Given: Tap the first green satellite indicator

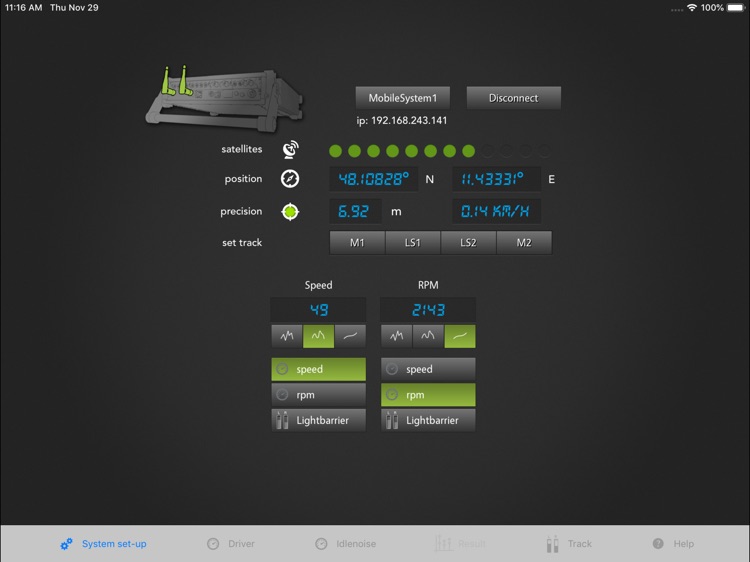Looking at the screenshot, I should pos(336,151).
